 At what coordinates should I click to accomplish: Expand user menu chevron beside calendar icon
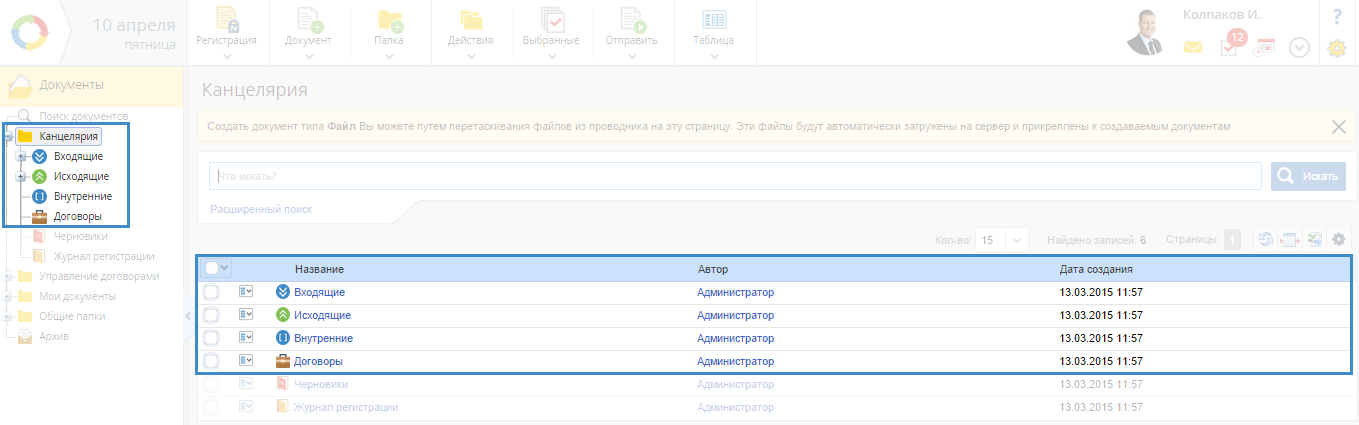(x=1299, y=47)
